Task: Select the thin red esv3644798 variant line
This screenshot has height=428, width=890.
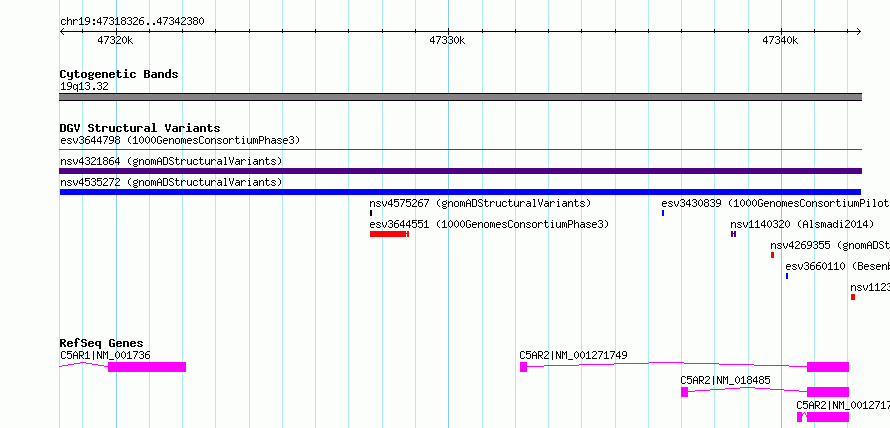Action: (460, 150)
